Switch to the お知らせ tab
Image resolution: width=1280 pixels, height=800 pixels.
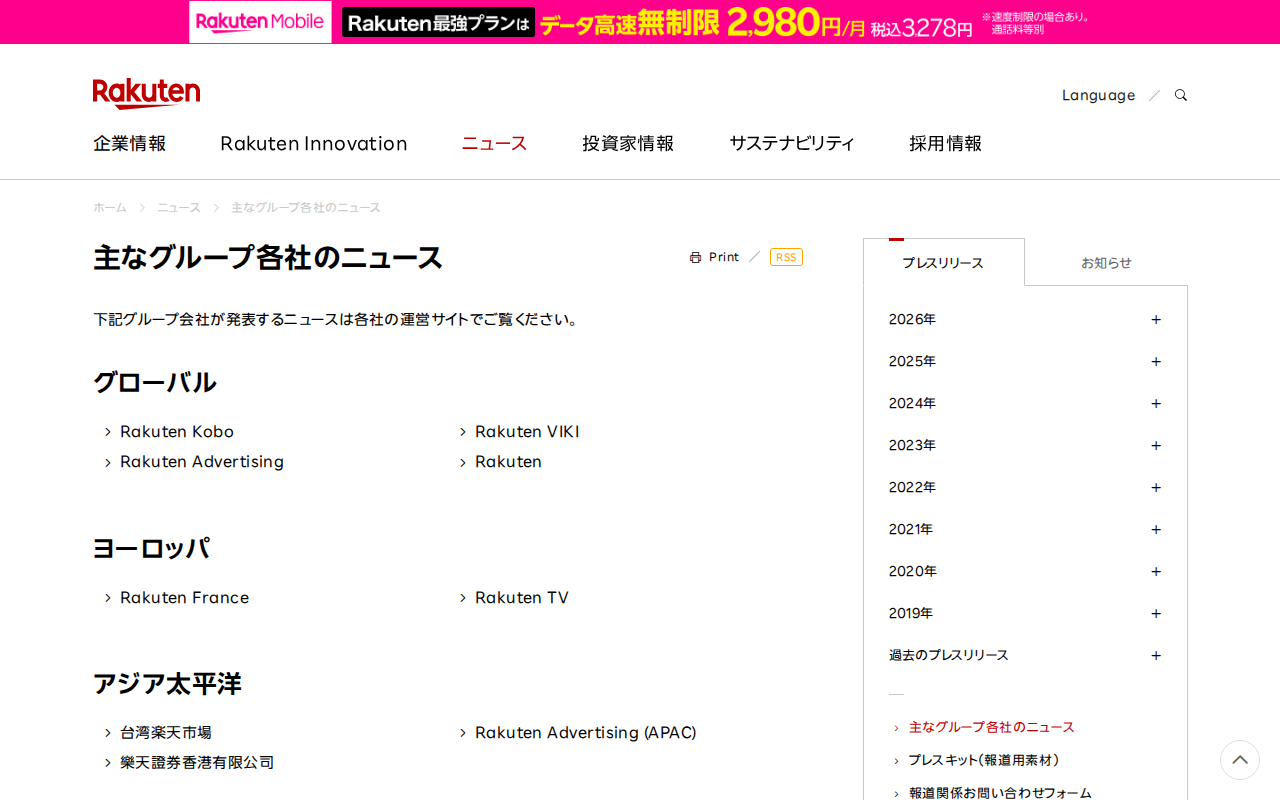pyautogui.click(x=1106, y=262)
